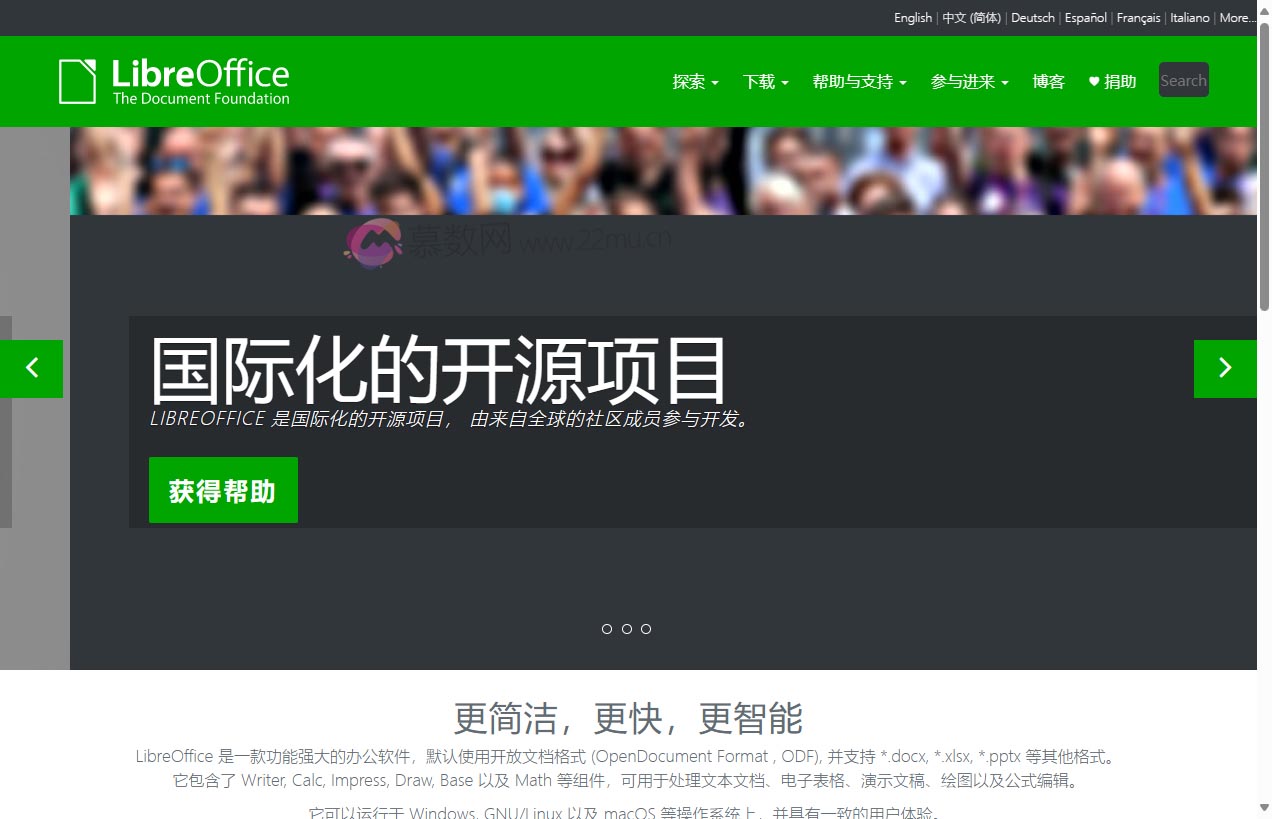1272x819 pixels.
Task: Click the Document Foundation page icon
Action: [79, 81]
